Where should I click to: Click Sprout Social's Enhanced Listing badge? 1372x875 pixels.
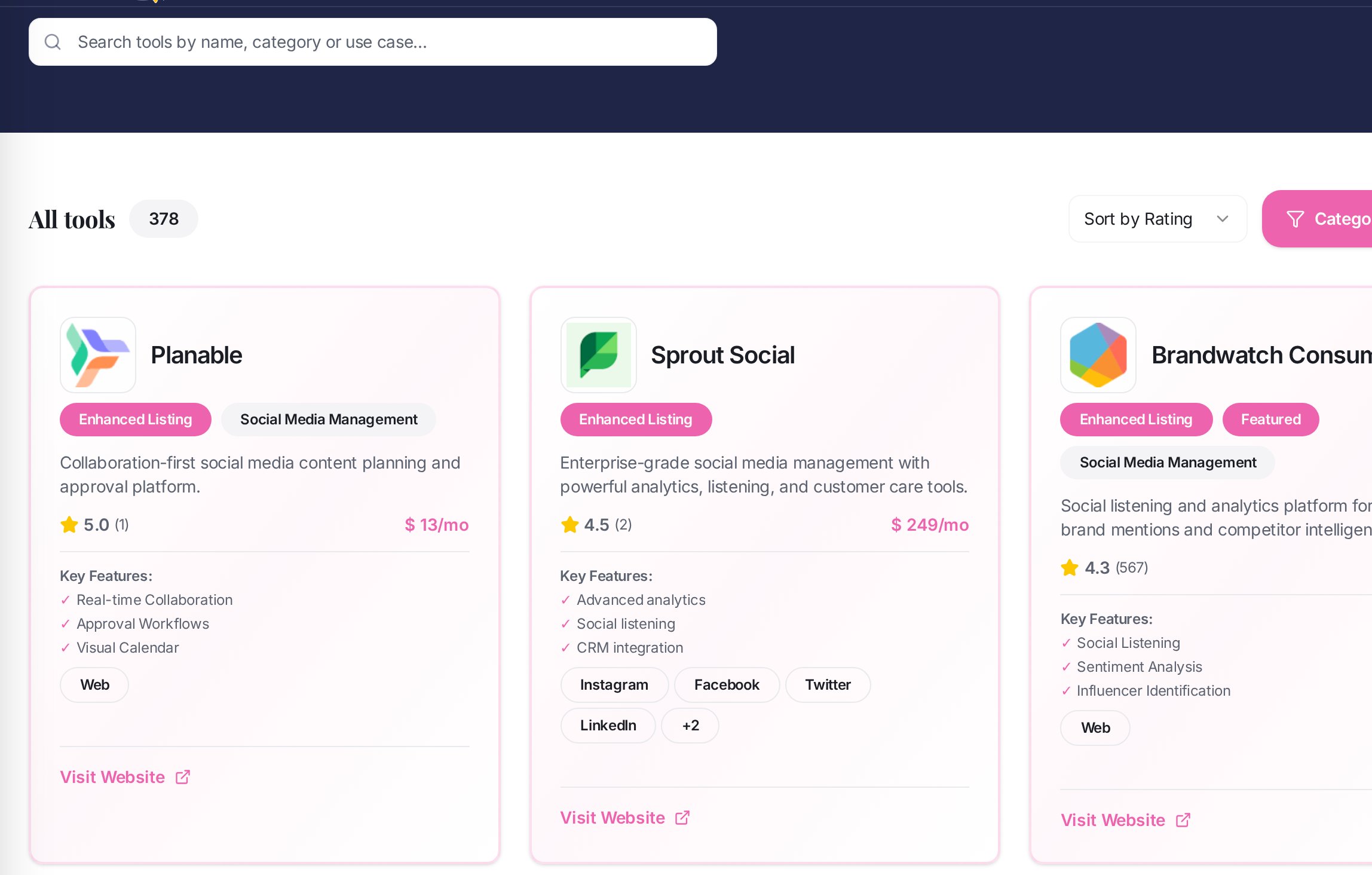[636, 420]
